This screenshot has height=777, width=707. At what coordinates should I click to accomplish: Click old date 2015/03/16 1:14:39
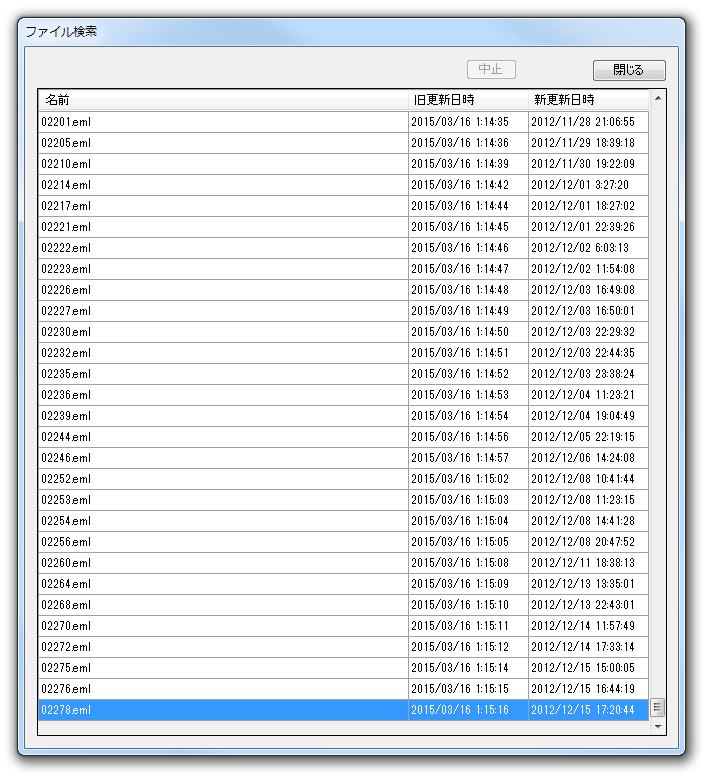(460, 164)
